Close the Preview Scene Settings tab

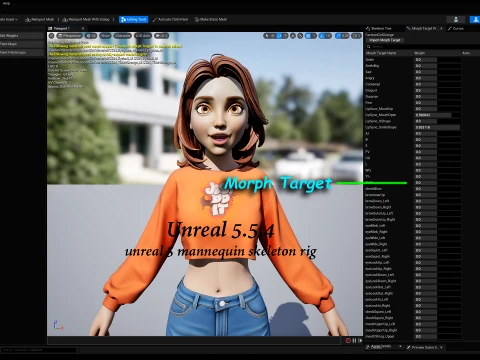(441, 347)
